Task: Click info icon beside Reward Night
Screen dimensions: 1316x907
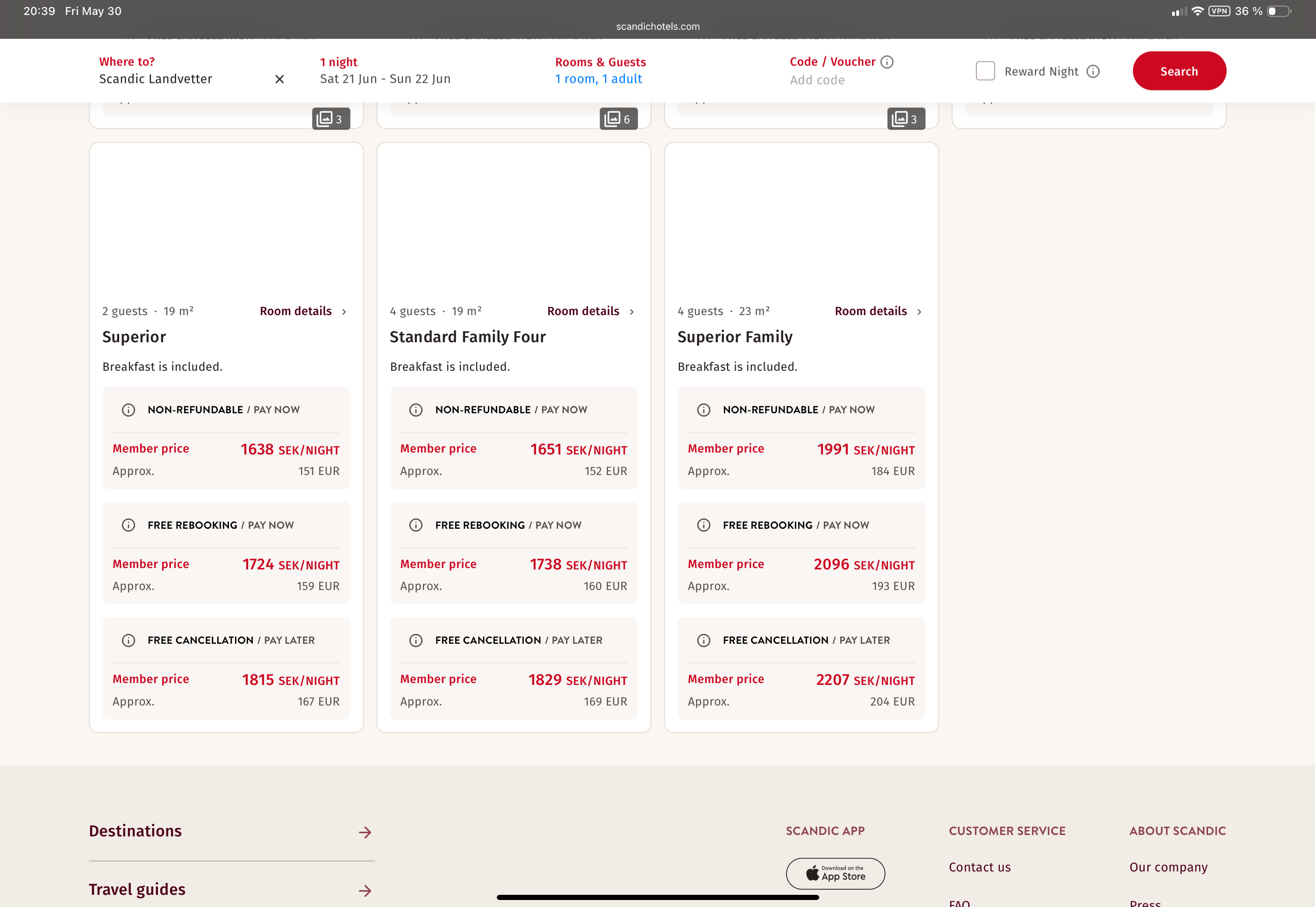Action: pyautogui.click(x=1093, y=72)
